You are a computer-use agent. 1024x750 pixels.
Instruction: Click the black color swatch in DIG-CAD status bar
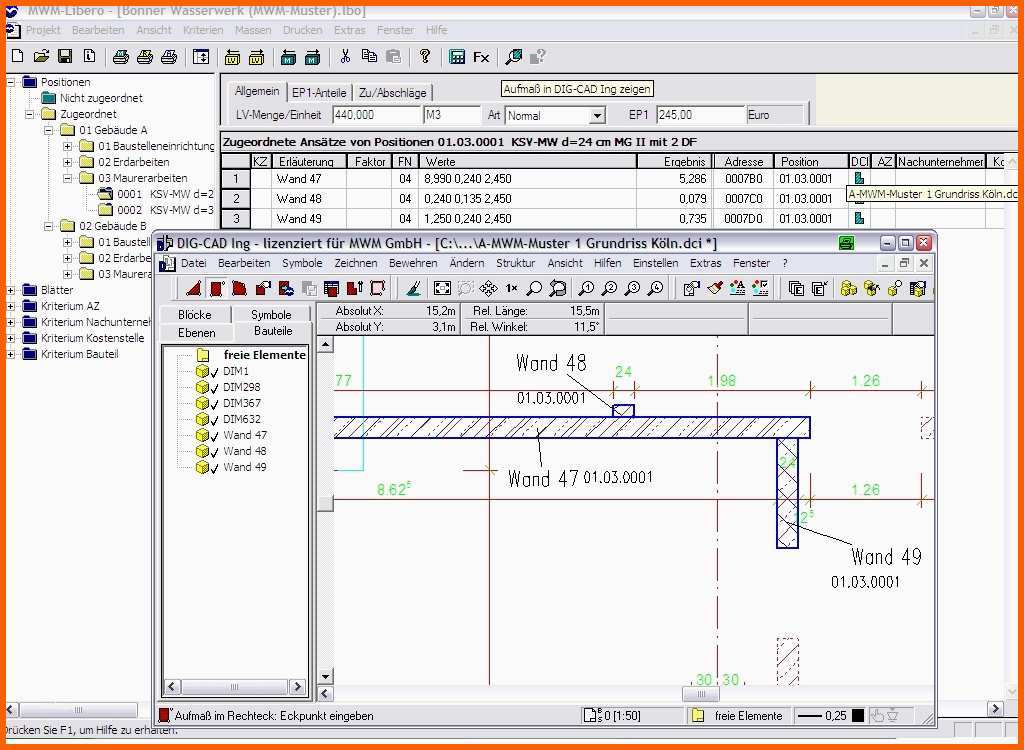click(x=857, y=716)
